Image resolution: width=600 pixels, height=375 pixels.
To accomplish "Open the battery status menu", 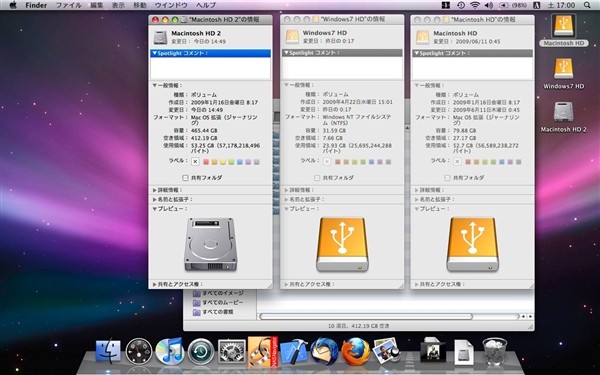I will [x=512, y=5].
